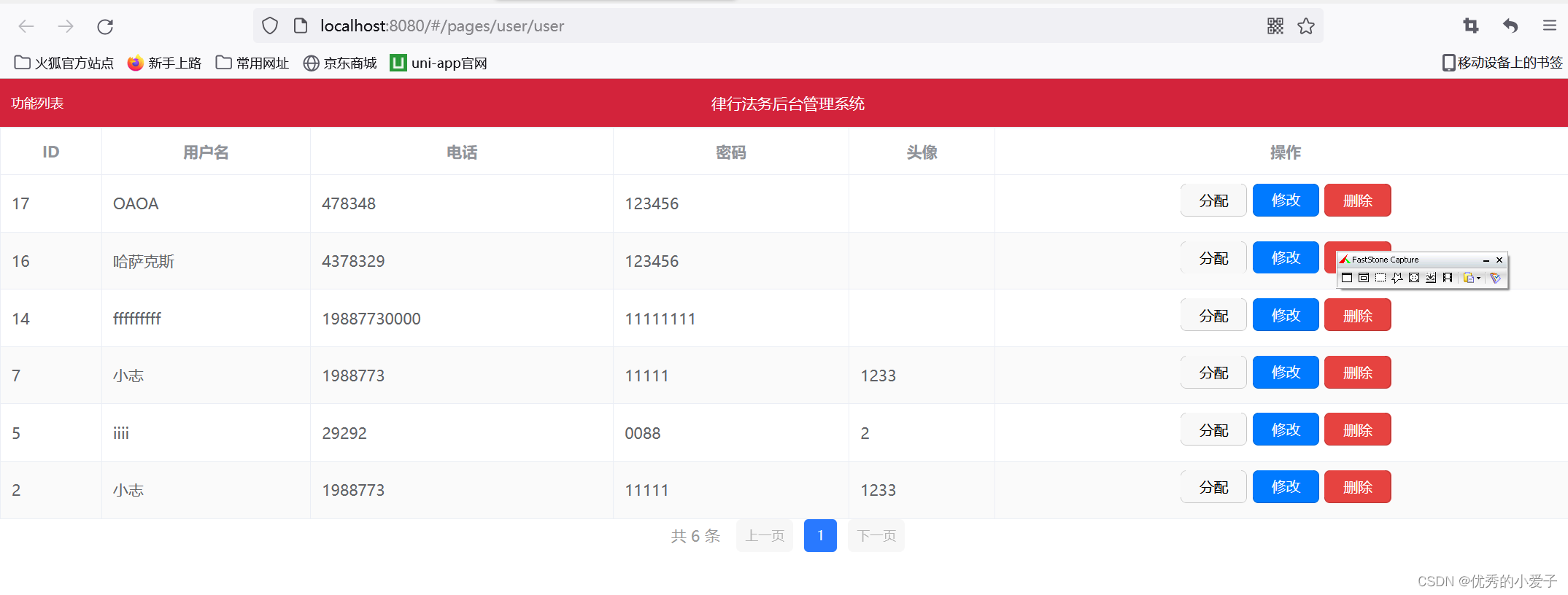Delete user OAOA with 删除
Image resolution: width=1568 pixels, height=595 pixels.
coord(1358,201)
